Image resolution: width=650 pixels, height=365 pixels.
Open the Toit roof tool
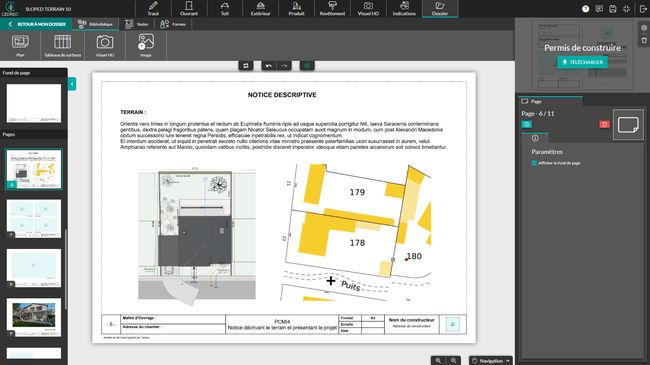tap(225, 8)
